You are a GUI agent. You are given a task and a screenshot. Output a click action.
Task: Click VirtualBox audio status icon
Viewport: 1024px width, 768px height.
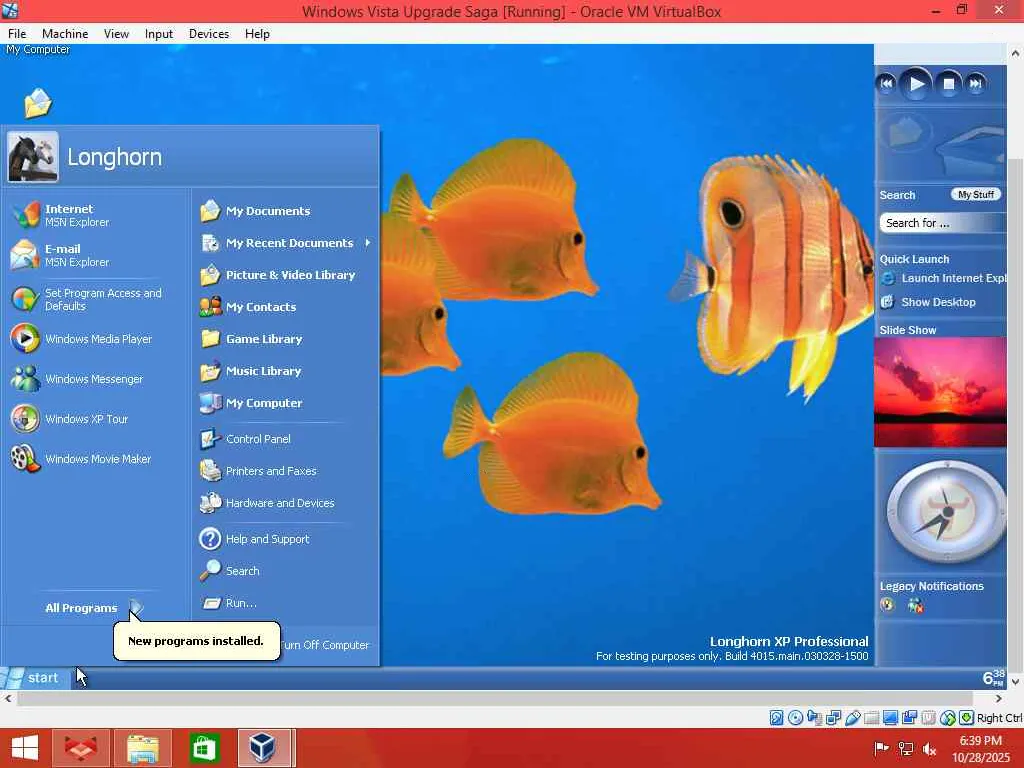click(x=814, y=718)
